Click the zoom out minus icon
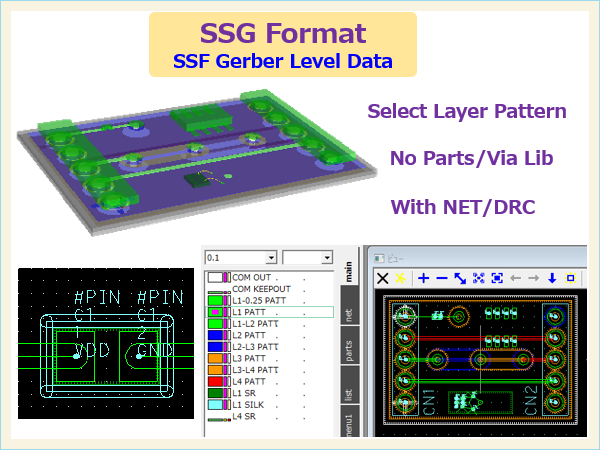Screen dimensions: 600x450 tap(441, 278)
